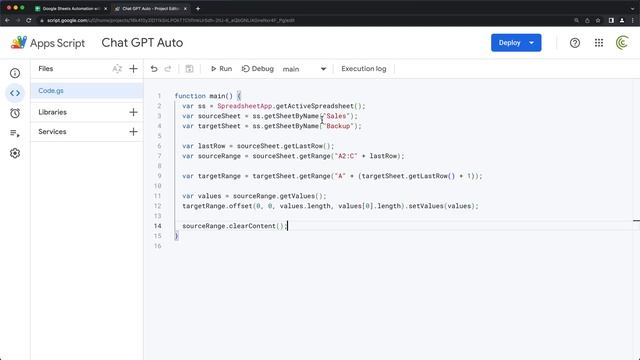Screen dimensions: 640x360
Task: Click targetRange variable on line 9
Action: (219, 176)
